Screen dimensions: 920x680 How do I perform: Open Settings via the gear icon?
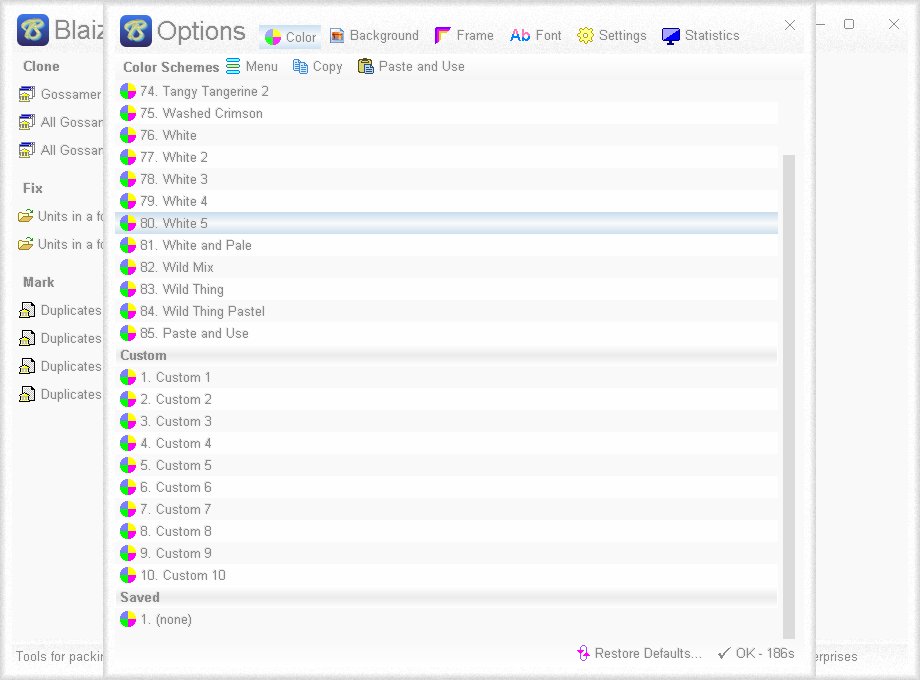click(x=585, y=36)
